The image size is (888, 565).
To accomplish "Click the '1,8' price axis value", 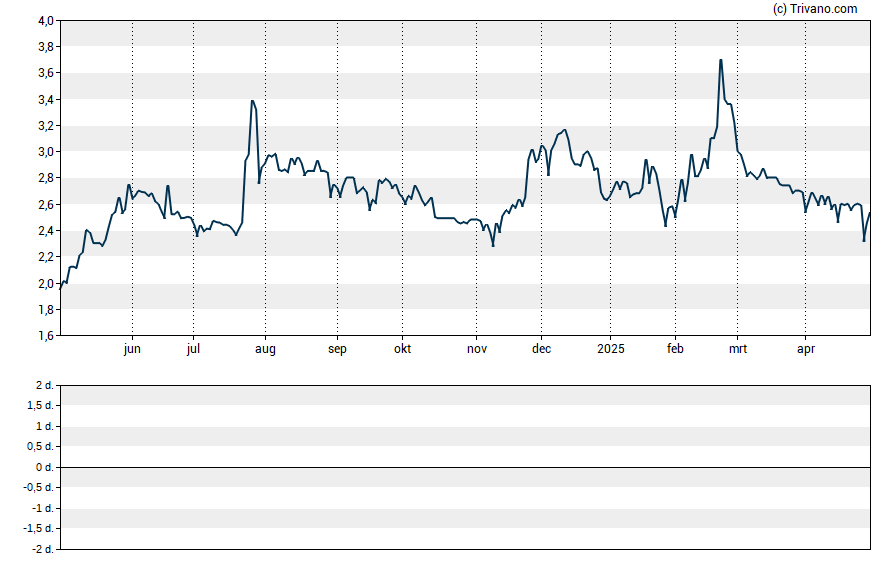I will [46, 309].
